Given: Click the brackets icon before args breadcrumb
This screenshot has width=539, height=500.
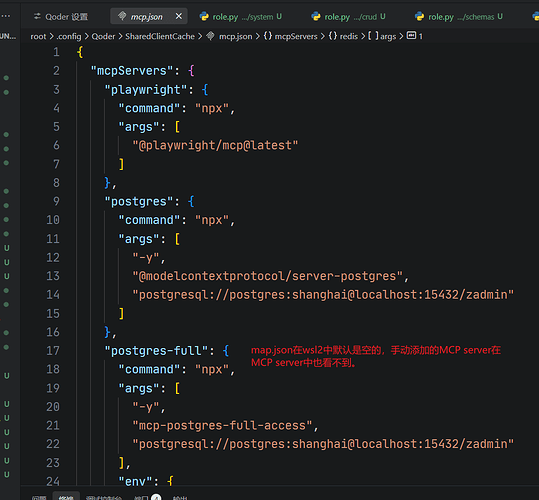Looking at the screenshot, I should pos(373,36).
